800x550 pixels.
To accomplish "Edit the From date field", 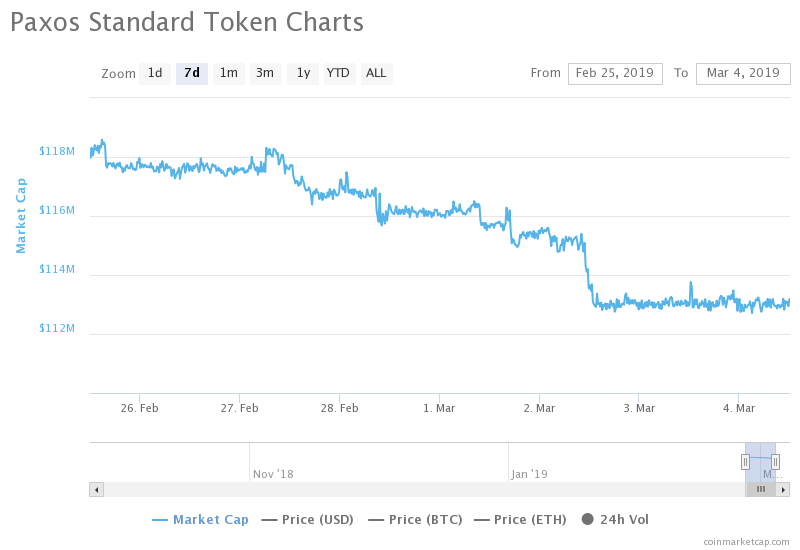I will click(x=615, y=73).
